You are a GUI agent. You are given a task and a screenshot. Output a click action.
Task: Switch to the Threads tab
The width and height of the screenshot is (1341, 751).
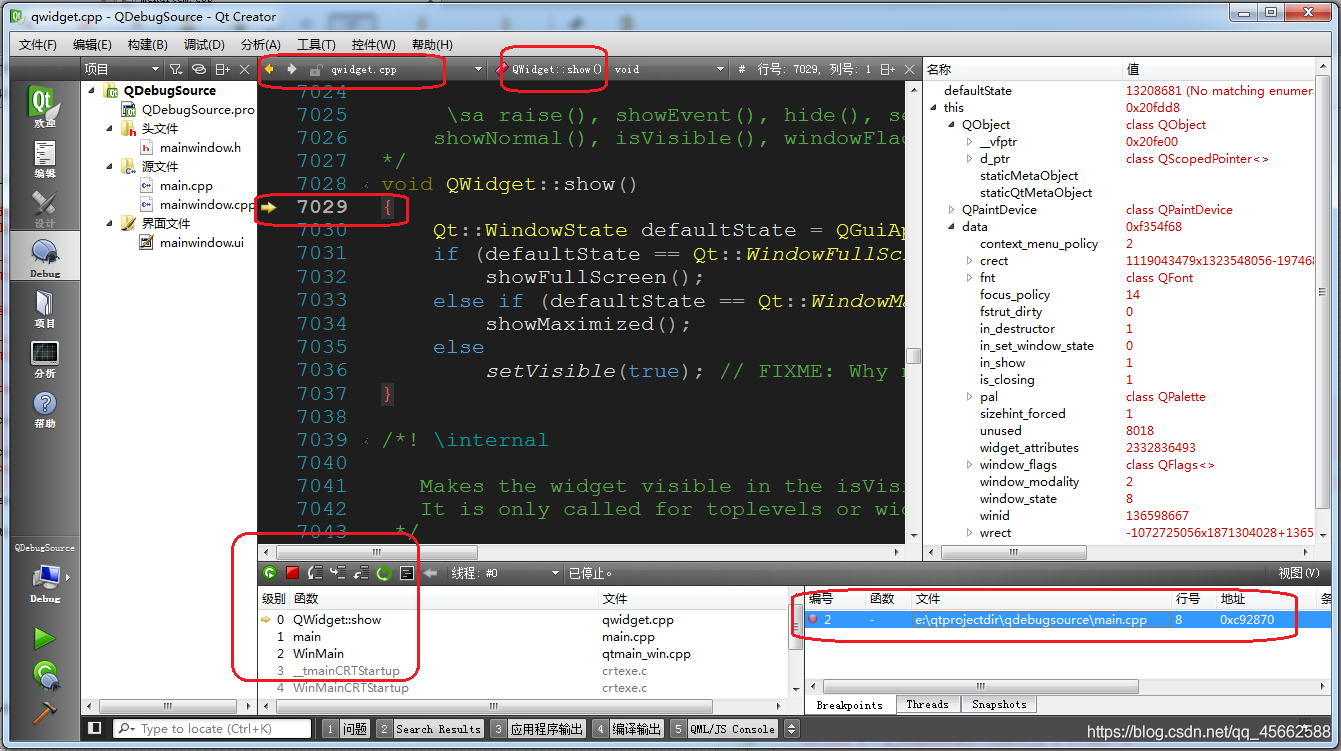pyautogui.click(x=927, y=705)
